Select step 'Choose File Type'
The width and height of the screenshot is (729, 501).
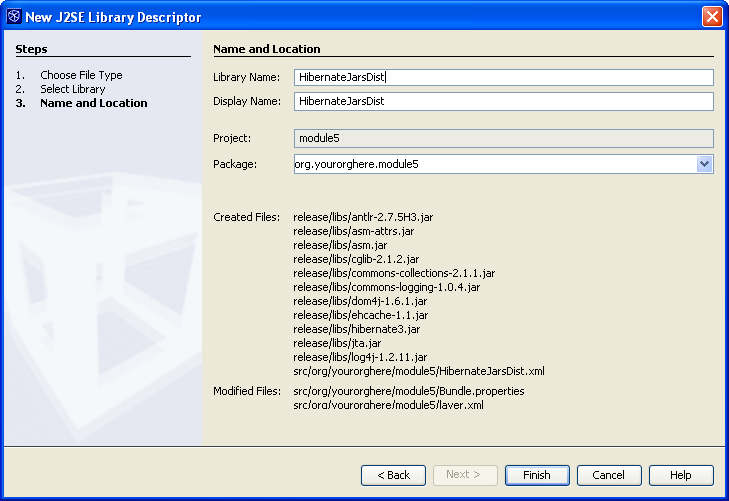click(x=81, y=75)
